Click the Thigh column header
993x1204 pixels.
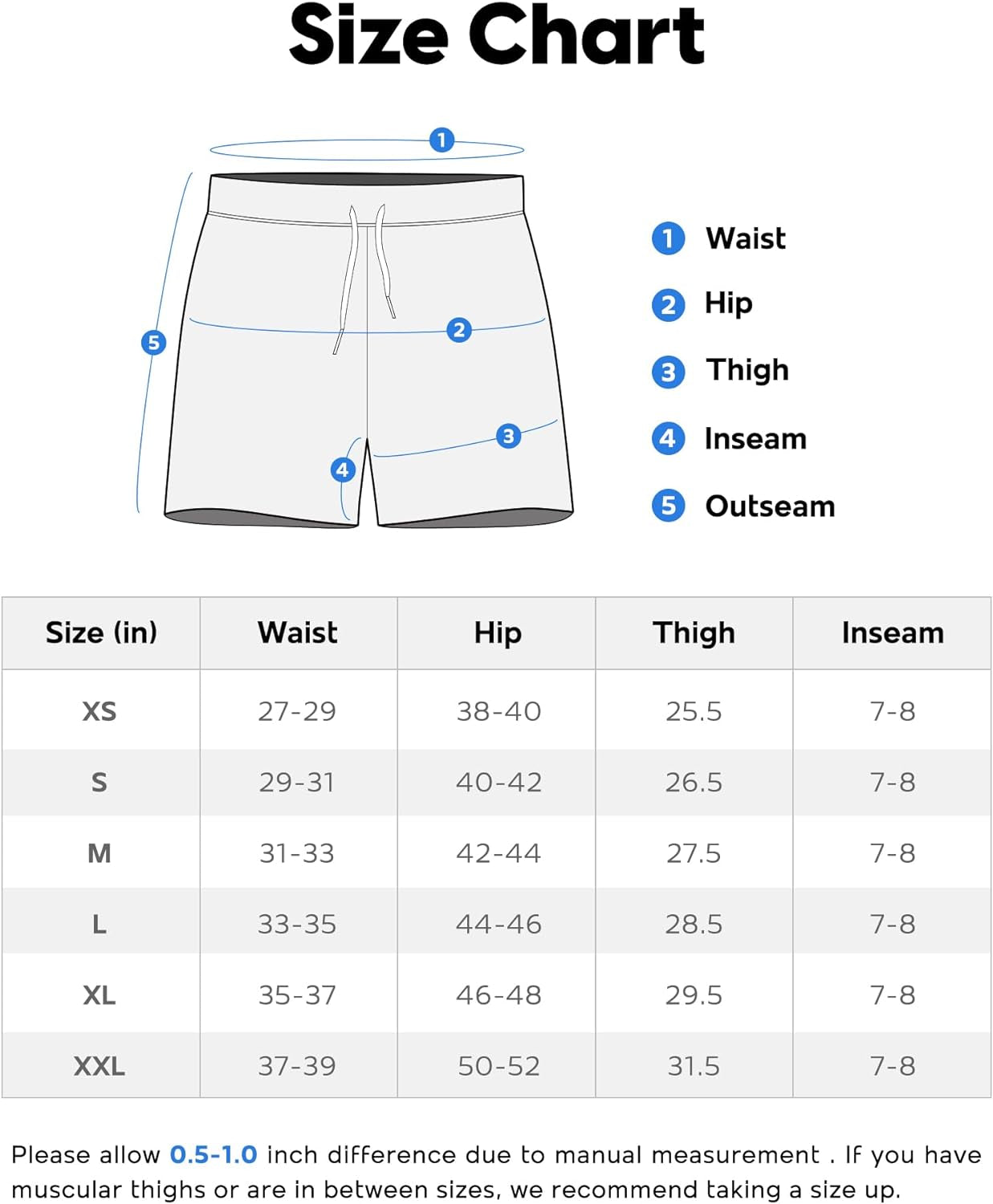click(x=694, y=633)
